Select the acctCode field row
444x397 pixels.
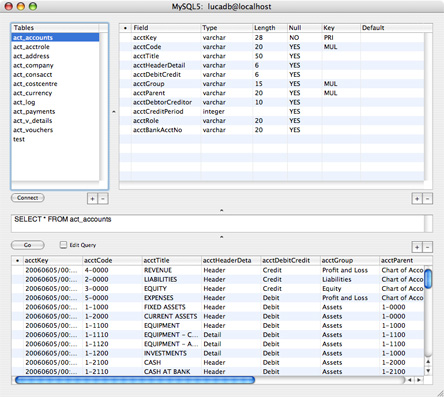pos(272,47)
